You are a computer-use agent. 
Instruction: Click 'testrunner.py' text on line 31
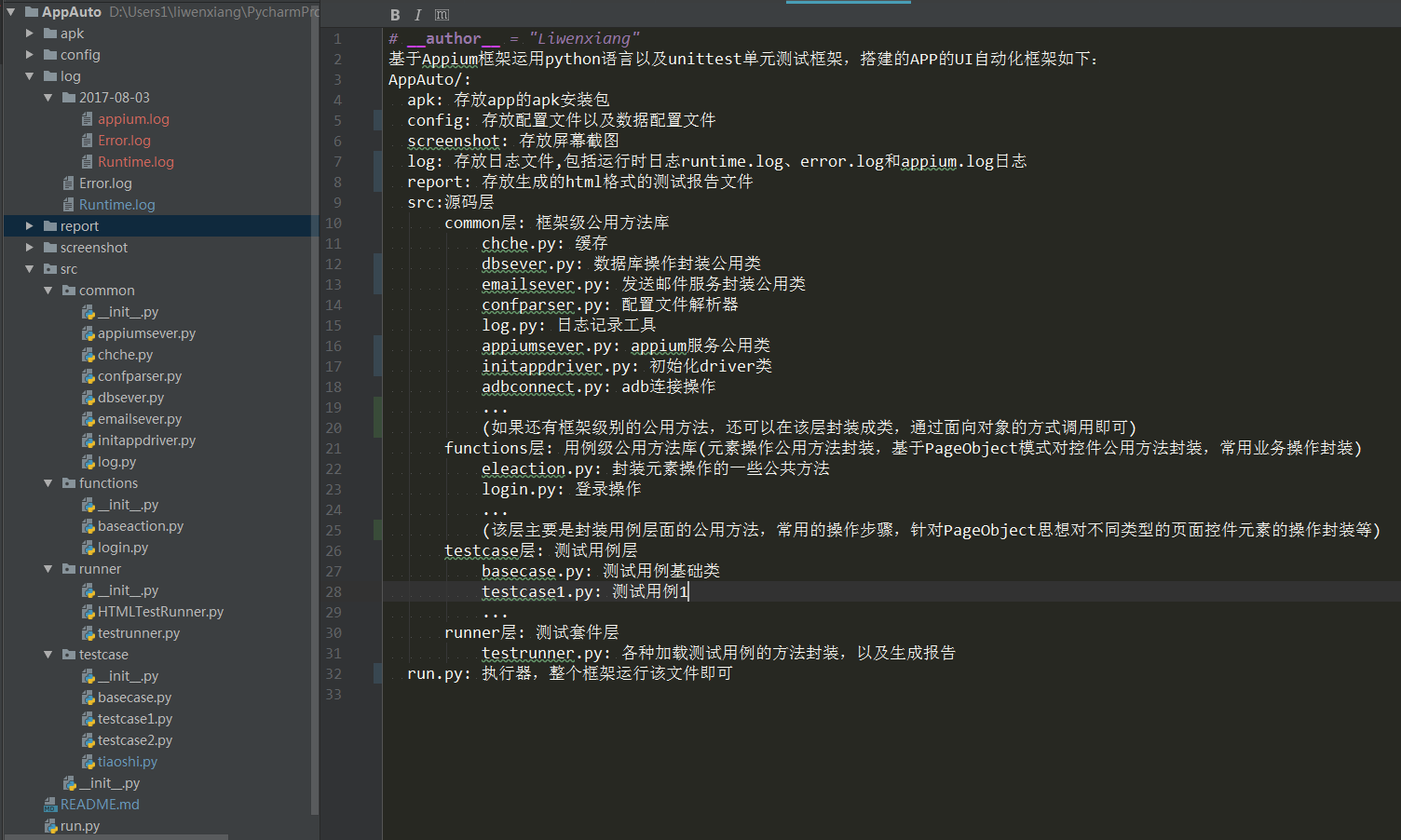tap(542, 653)
